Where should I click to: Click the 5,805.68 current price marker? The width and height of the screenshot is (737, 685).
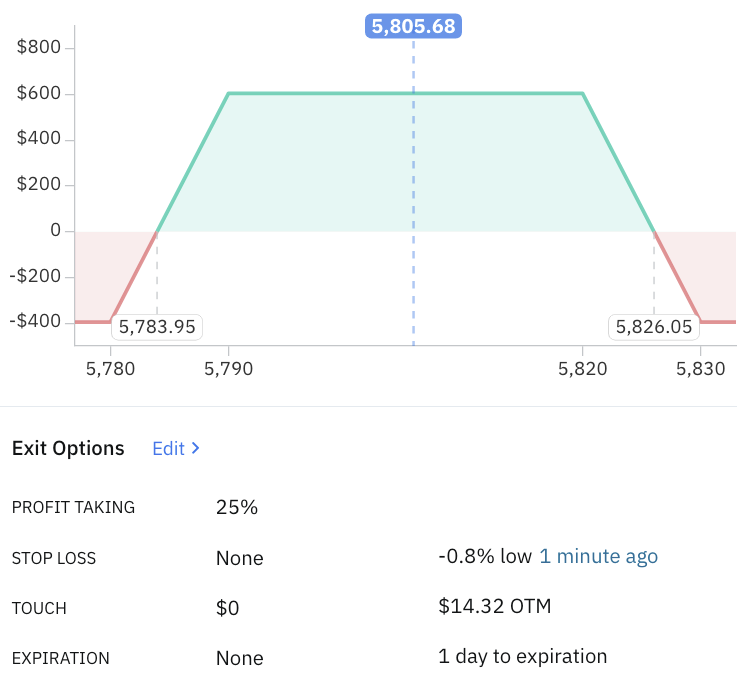[413, 27]
